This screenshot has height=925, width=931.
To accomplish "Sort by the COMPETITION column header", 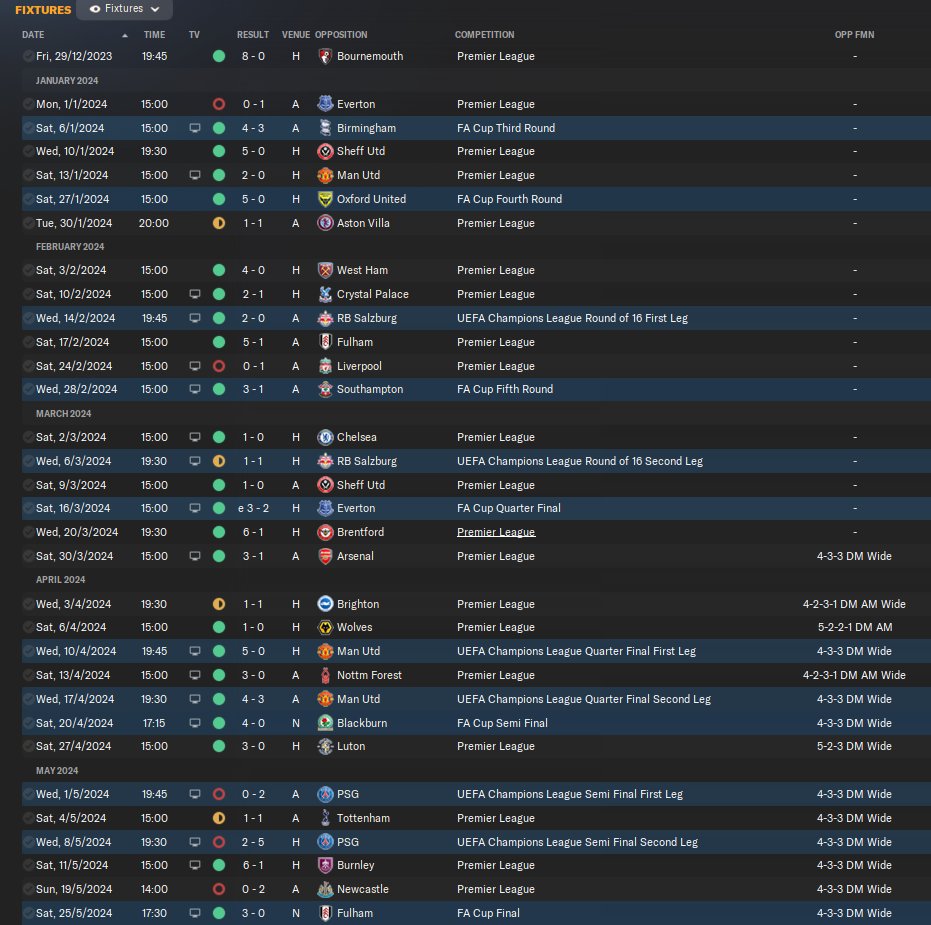I will (x=484, y=34).
